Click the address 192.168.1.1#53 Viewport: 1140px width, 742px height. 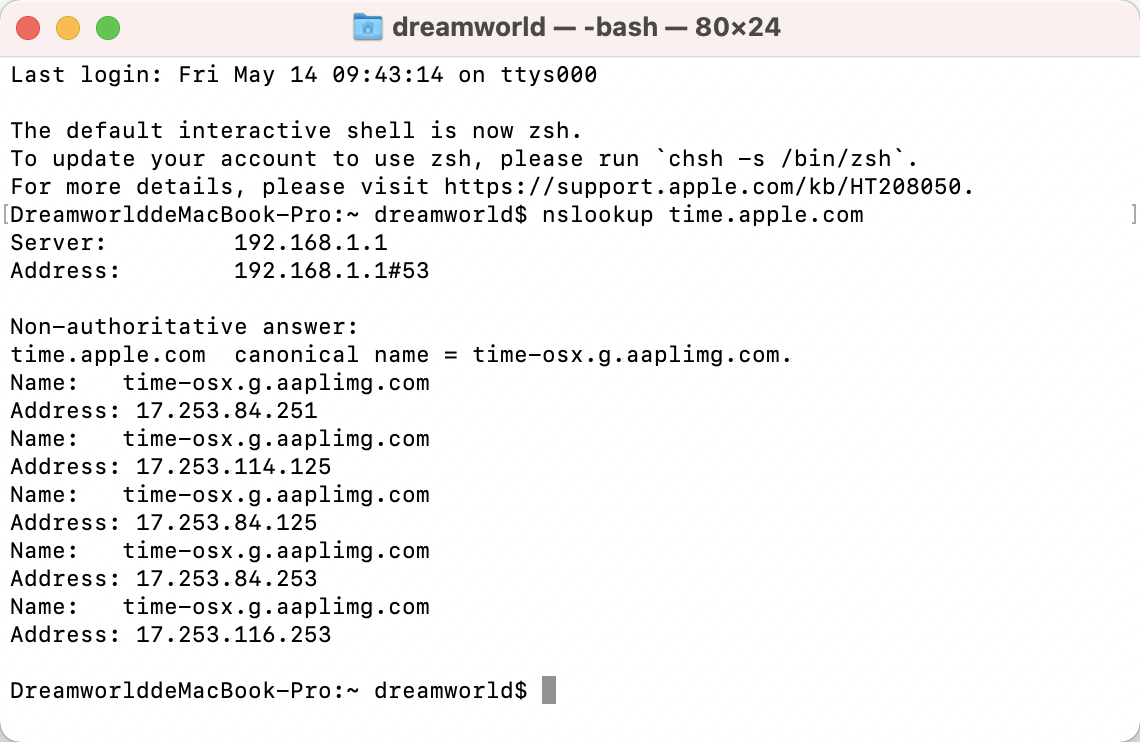(x=331, y=270)
